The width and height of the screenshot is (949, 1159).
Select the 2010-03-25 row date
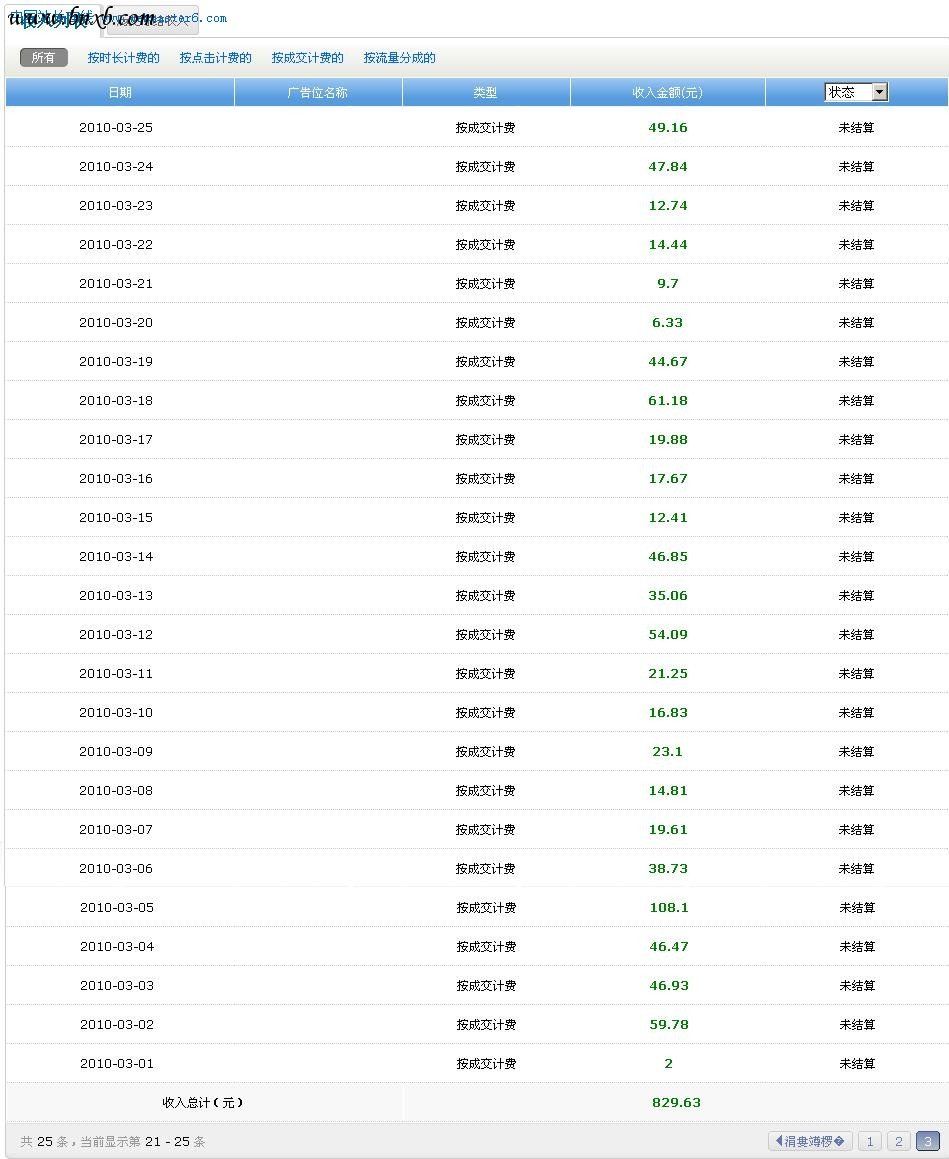click(116, 128)
